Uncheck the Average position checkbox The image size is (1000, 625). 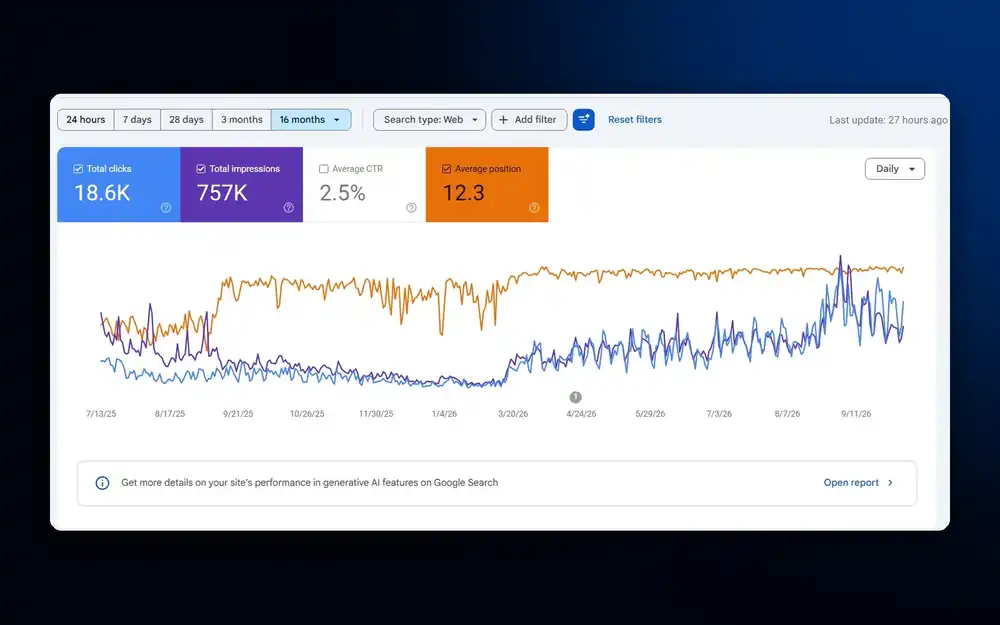(446, 169)
